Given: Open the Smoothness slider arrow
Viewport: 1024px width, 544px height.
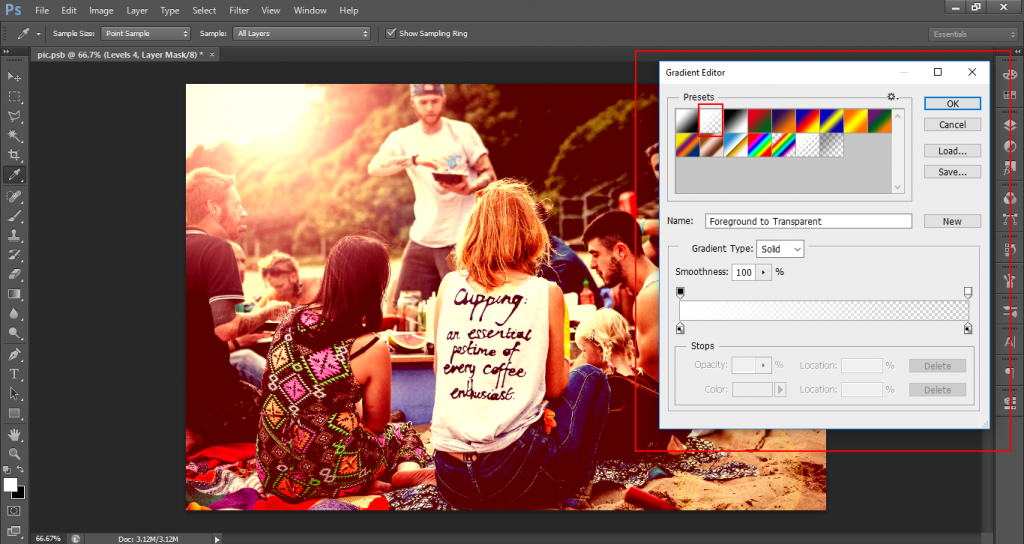Looking at the screenshot, I should pyautogui.click(x=763, y=272).
